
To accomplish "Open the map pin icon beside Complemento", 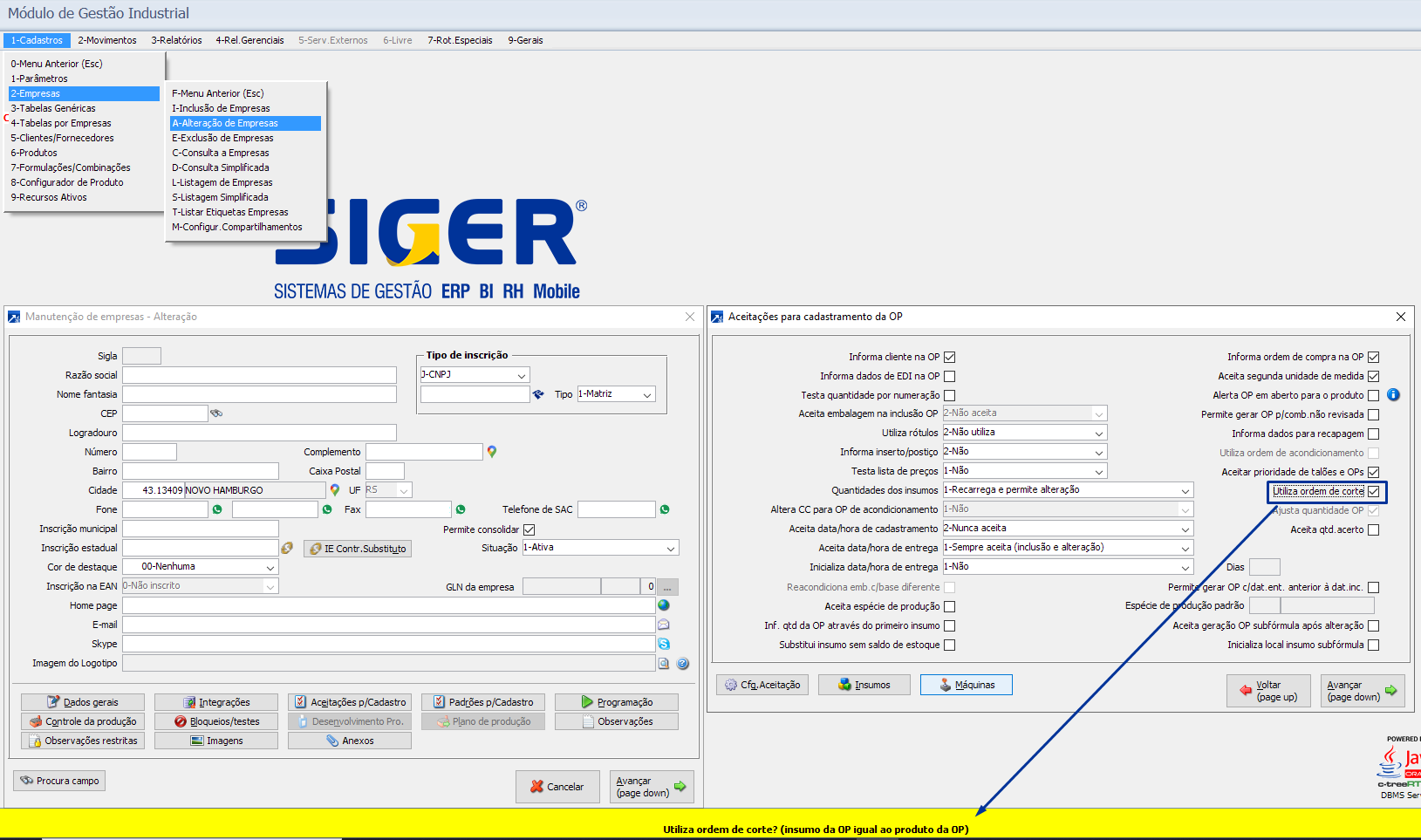I will [492, 452].
